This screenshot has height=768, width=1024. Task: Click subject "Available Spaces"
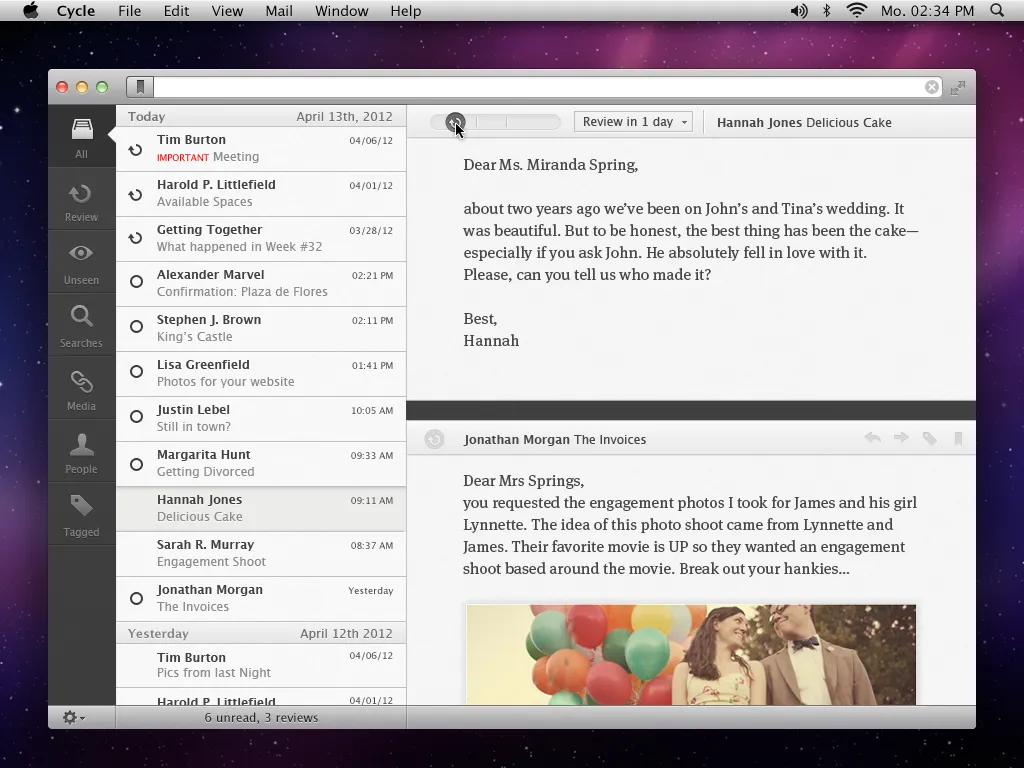(x=204, y=201)
